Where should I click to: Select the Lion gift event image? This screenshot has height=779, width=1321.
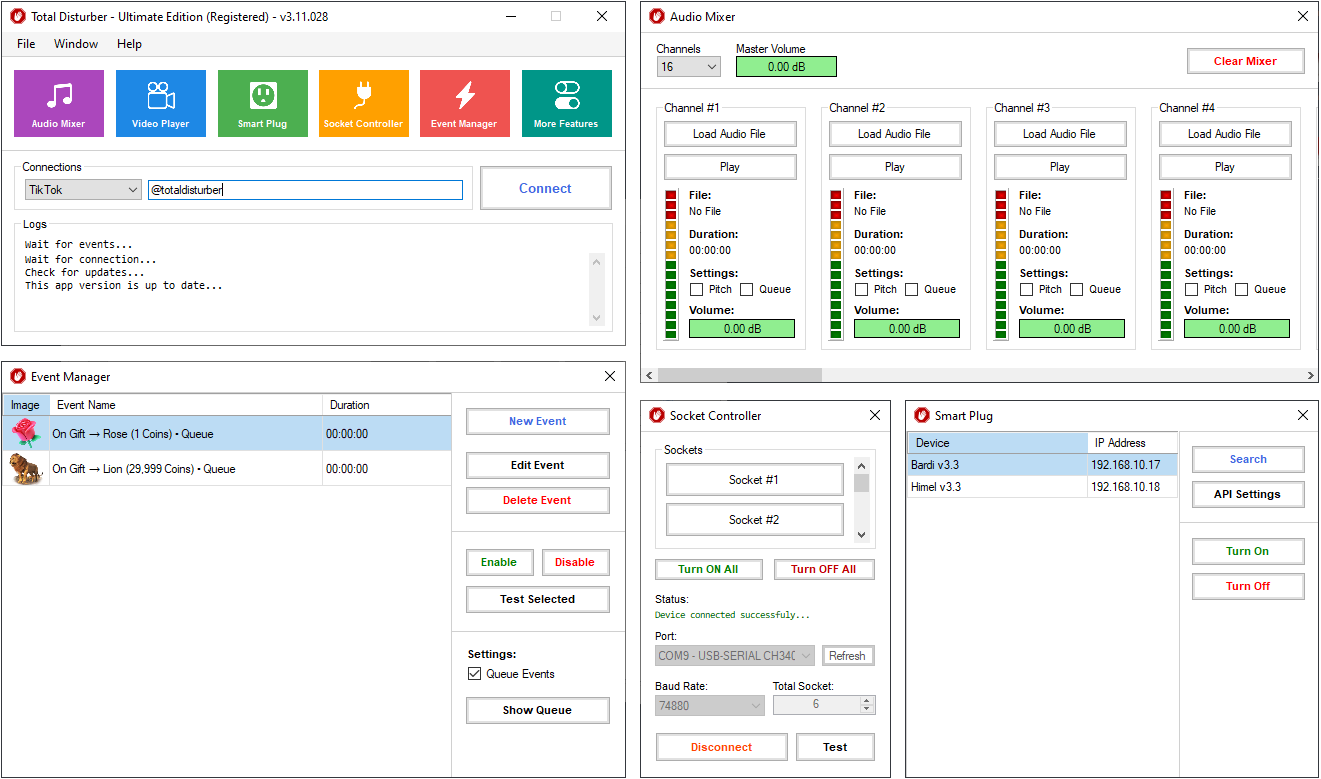click(24, 469)
